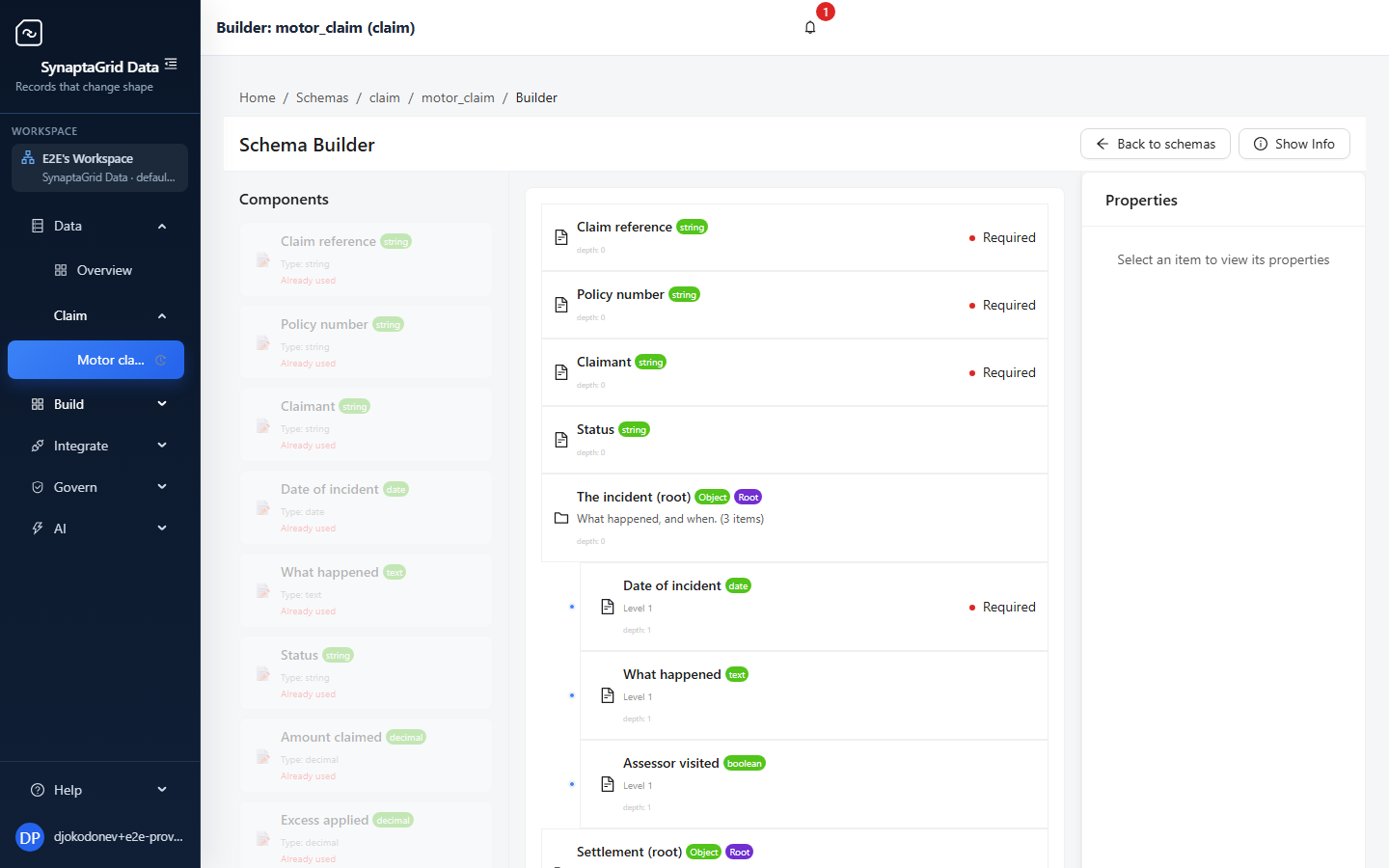Expand the Build menu chevron

pos(162,404)
